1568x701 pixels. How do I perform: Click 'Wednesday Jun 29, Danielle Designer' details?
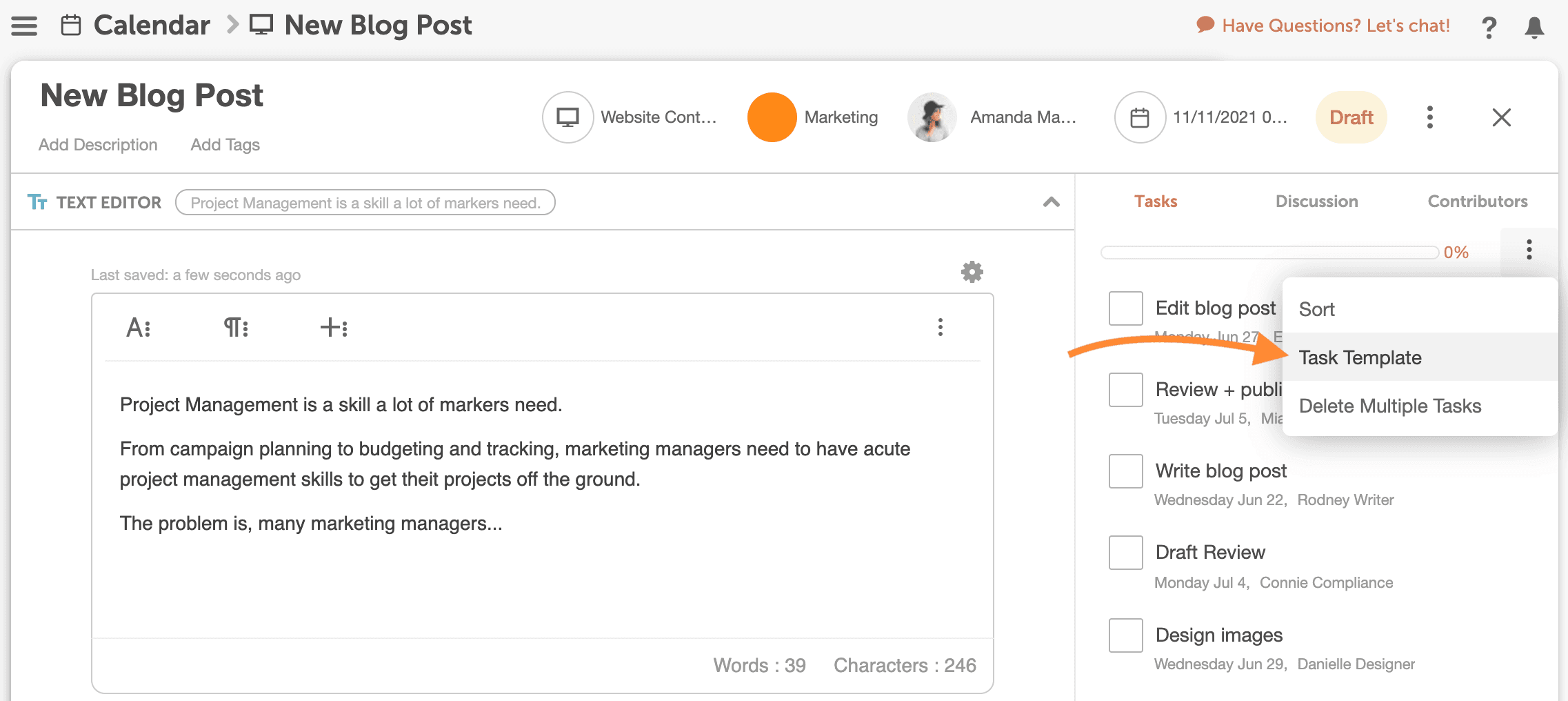click(x=1284, y=664)
